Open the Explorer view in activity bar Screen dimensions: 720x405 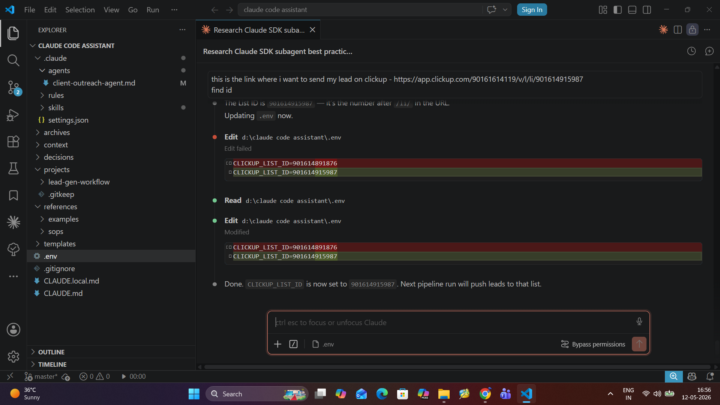(x=13, y=33)
